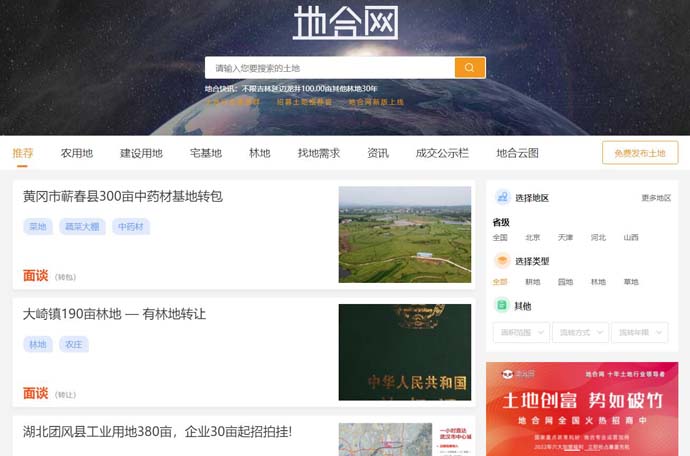Focus the land search input field
Viewport: 690px width, 456px height.
pos(330,68)
